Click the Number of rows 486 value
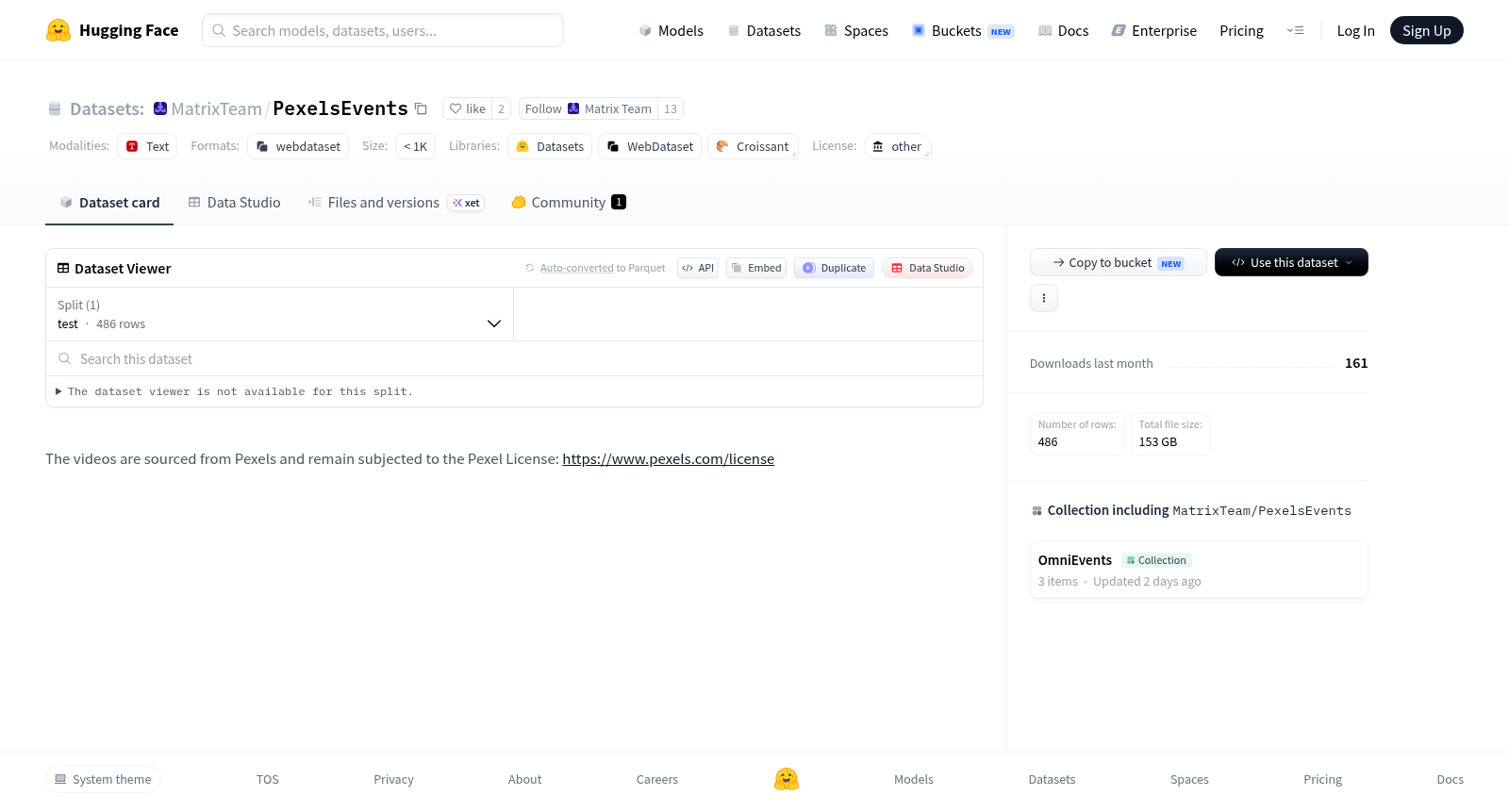This screenshot has width=1509, height=812. 1048,441
